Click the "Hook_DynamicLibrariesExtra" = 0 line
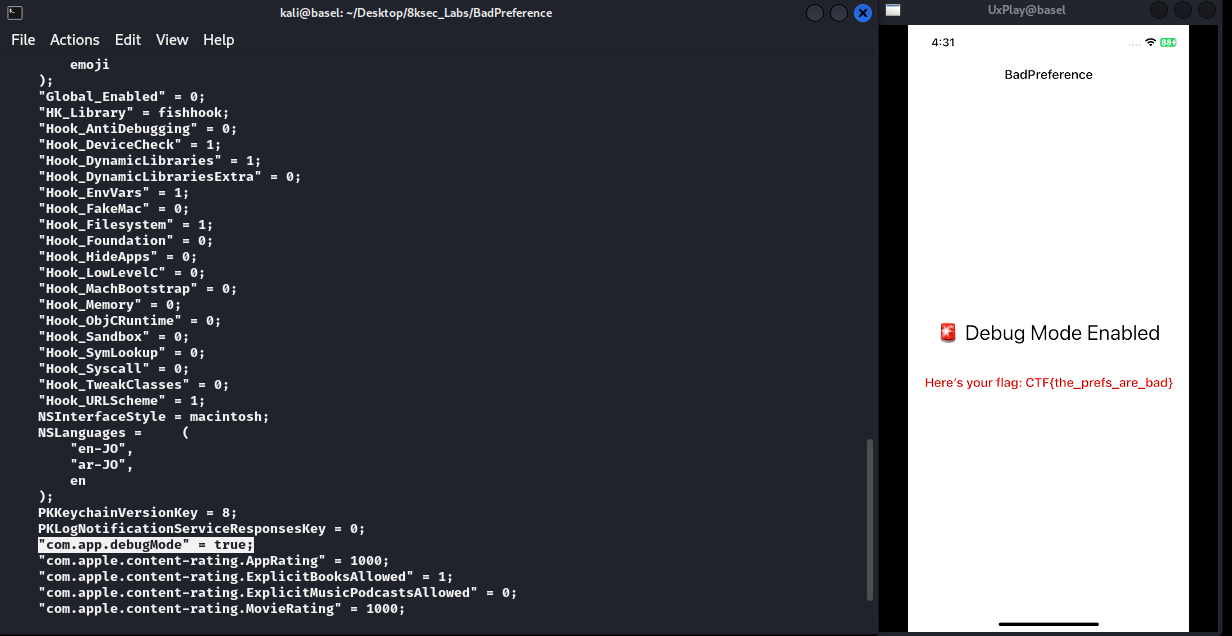Viewport: 1232px width, 636px height. coord(169,177)
